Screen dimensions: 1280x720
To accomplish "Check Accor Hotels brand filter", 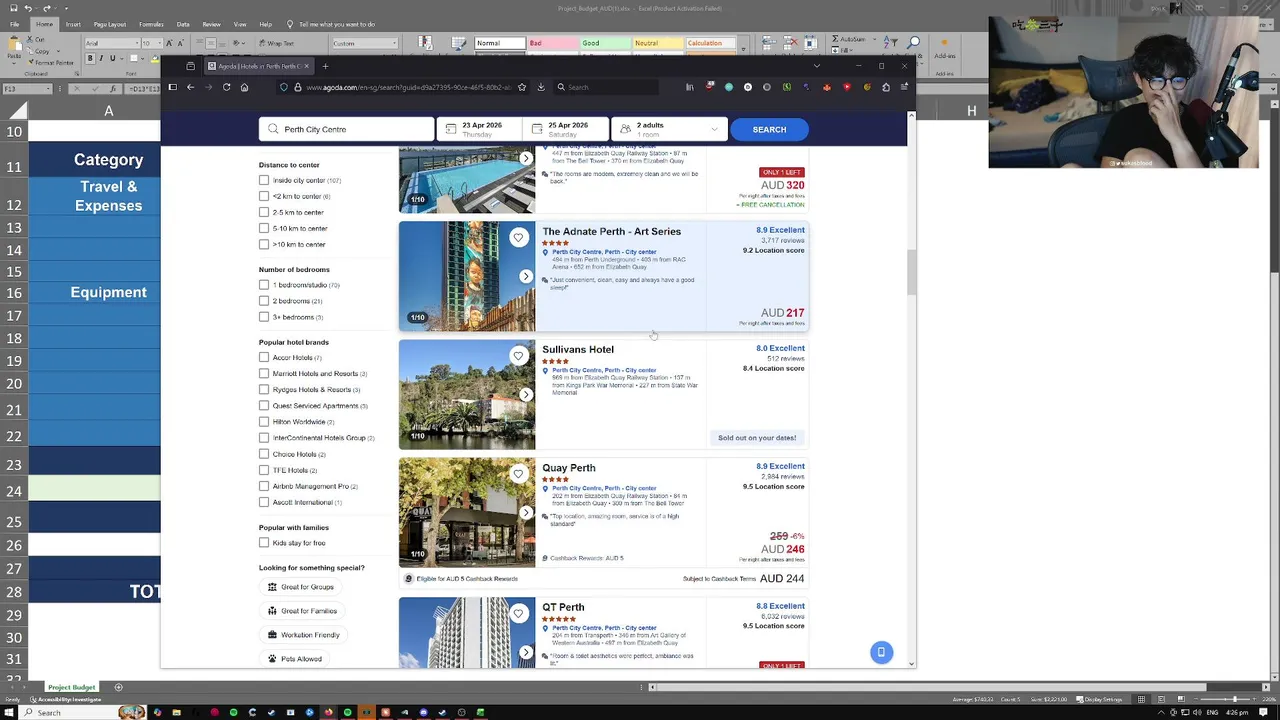I will (x=264, y=357).
